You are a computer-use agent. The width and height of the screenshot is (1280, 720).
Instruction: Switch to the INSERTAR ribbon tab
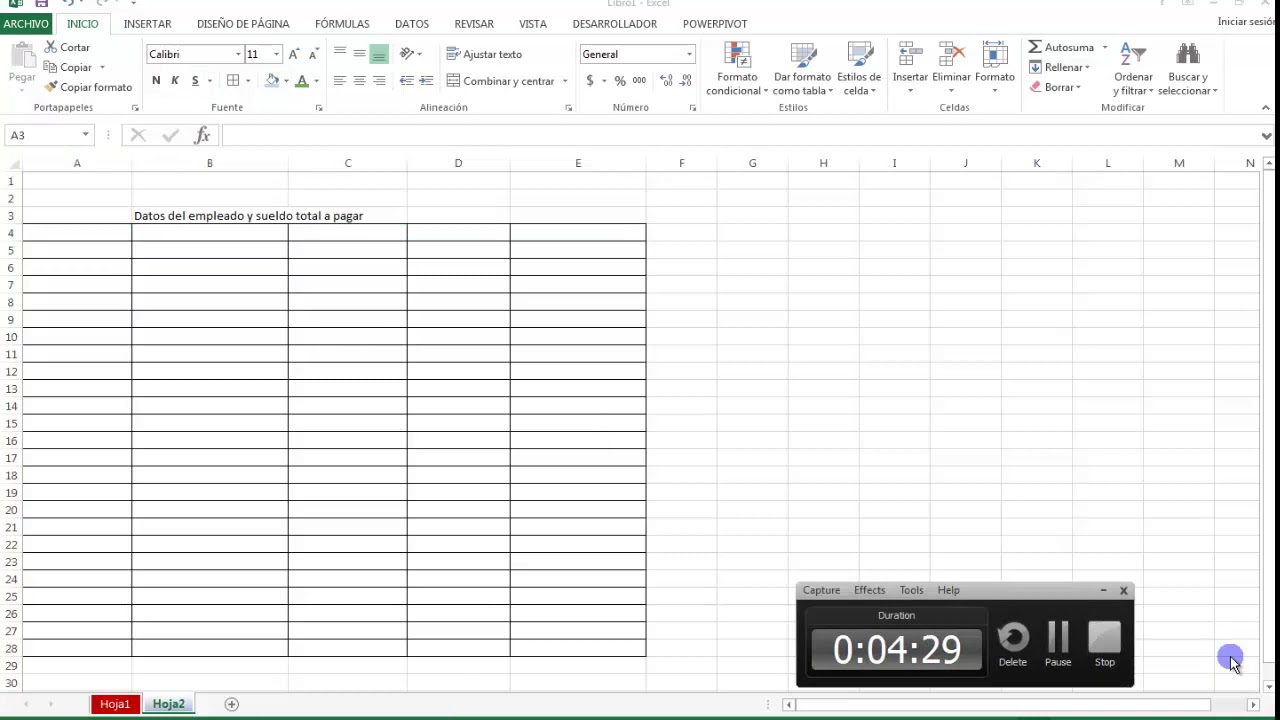point(147,24)
